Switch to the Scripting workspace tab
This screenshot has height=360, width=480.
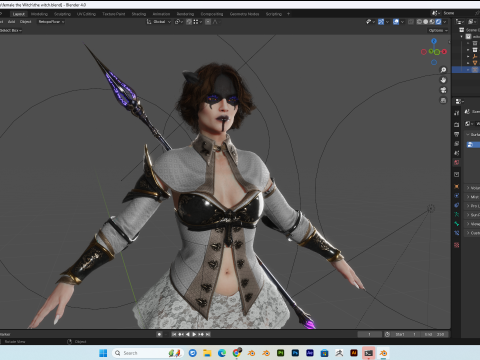[274, 14]
